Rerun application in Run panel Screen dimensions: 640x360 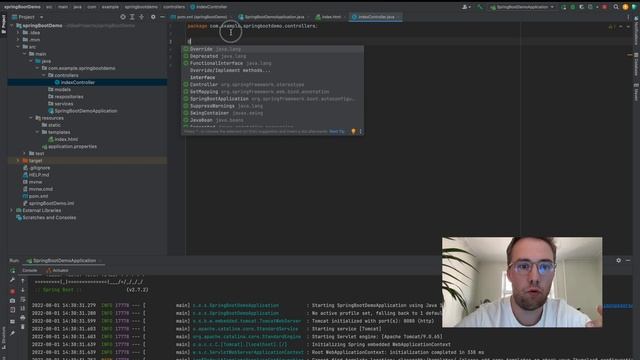click(x=12, y=271)
